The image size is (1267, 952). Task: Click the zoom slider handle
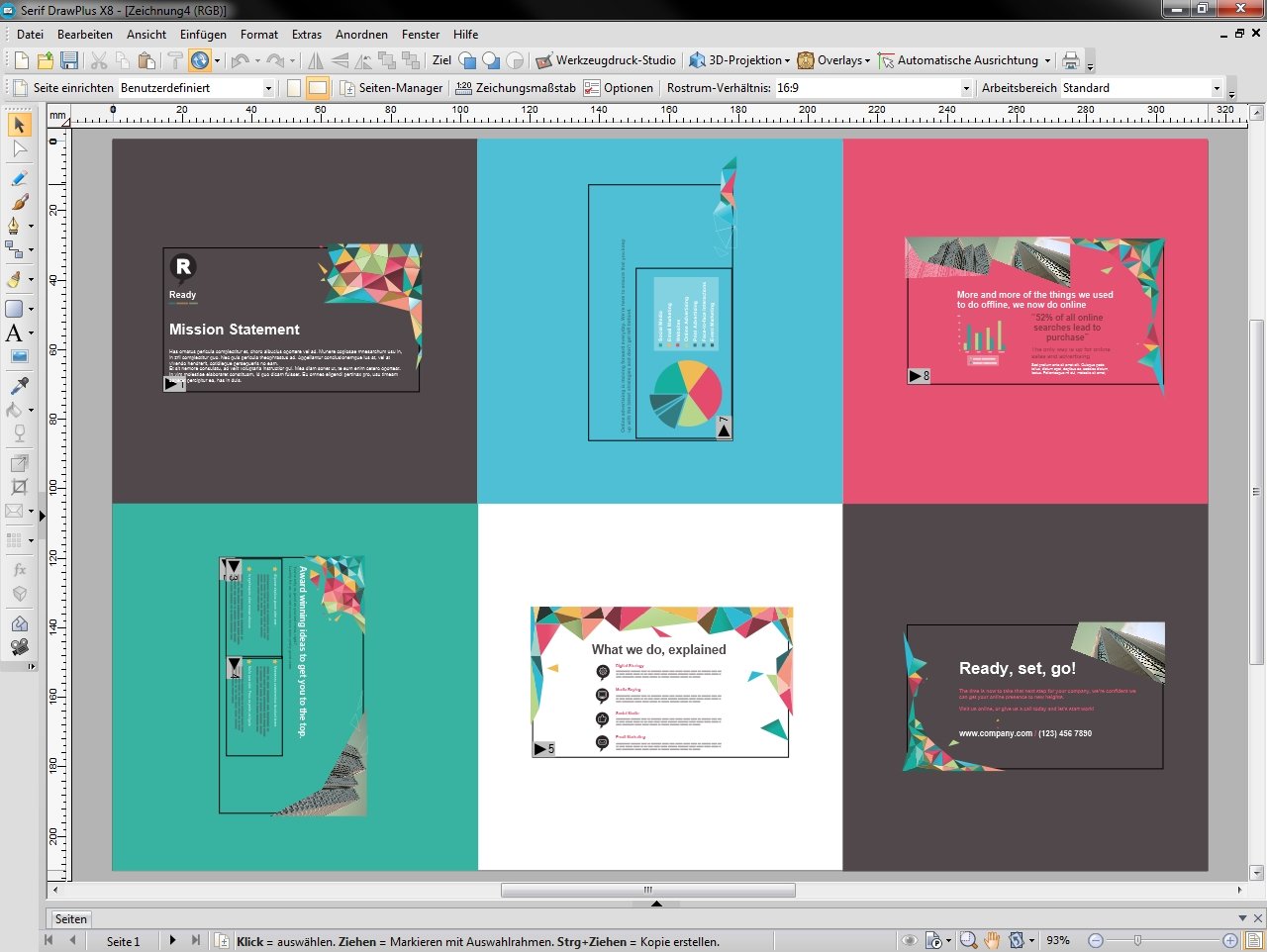coord(1137,940)
